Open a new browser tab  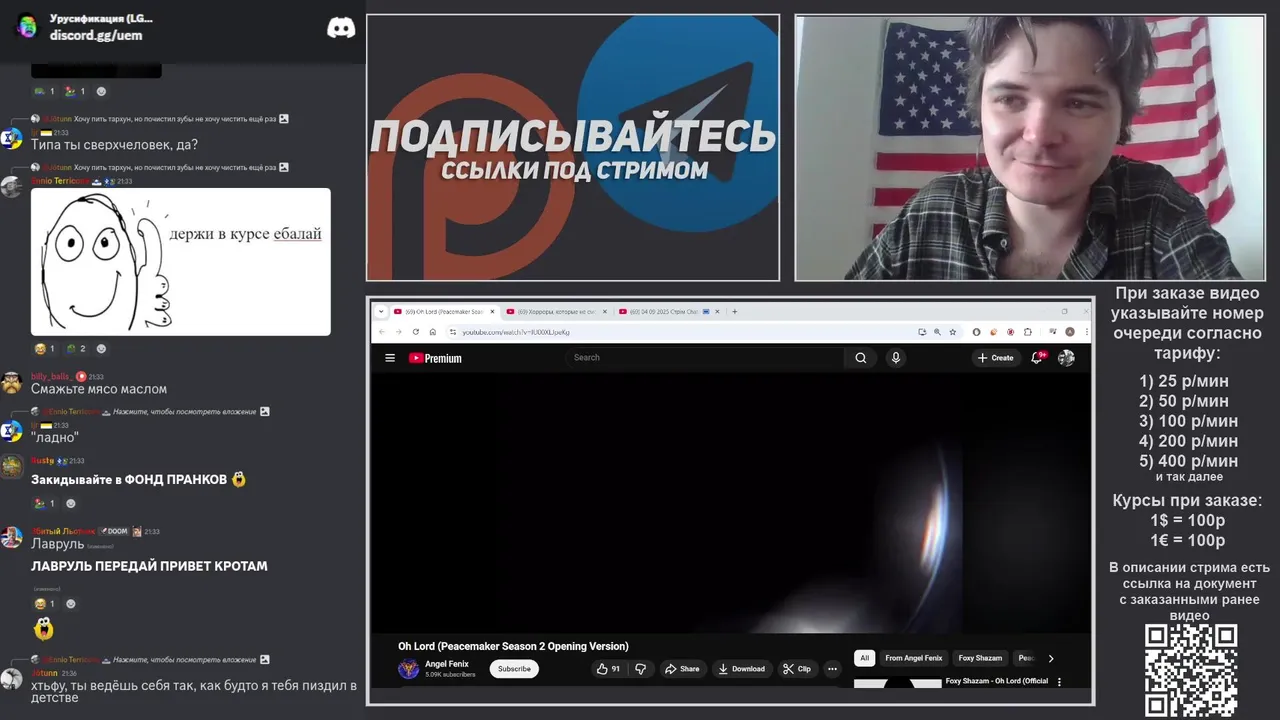pos(734,311)
